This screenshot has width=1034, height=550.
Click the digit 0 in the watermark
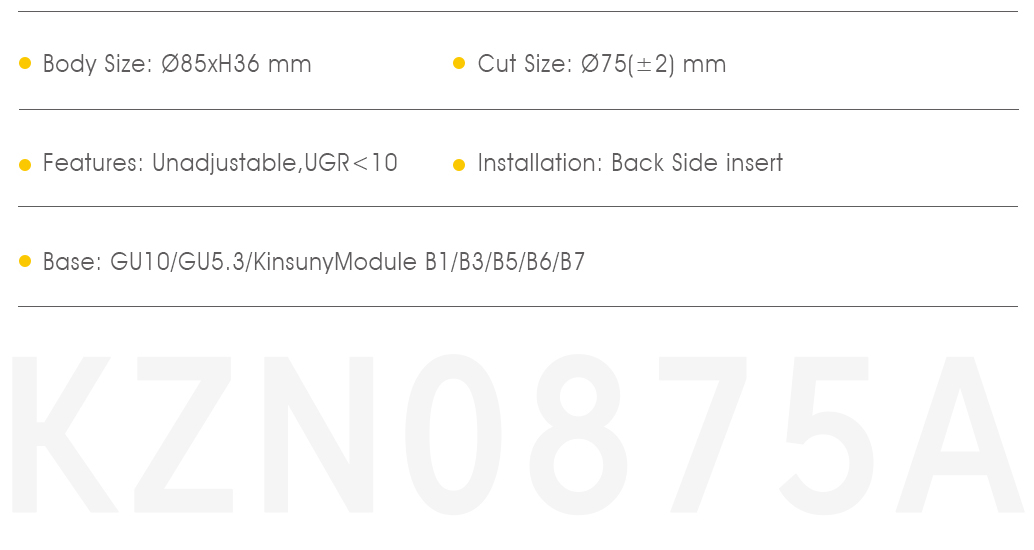pyautogui.click(x=453, y=434)
